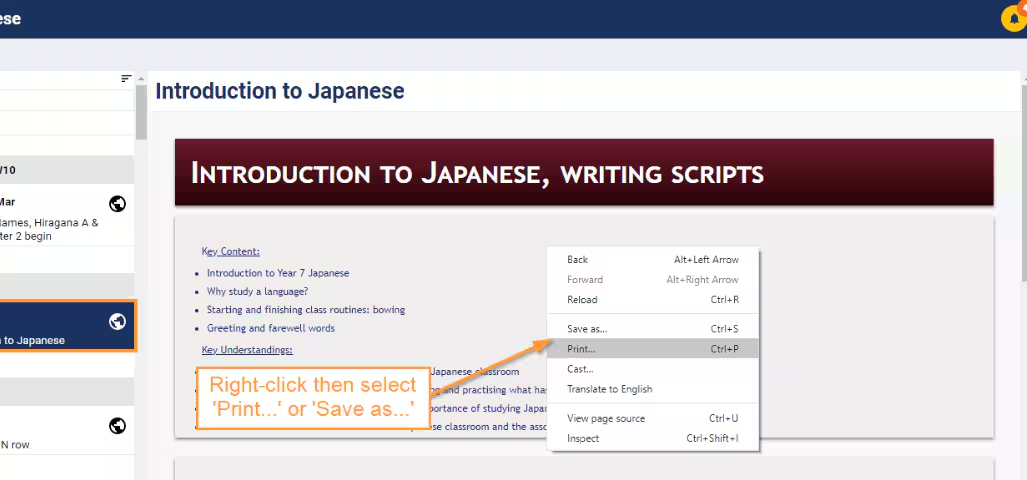This screenshot has width=1027, height=480.
Task: Select 'Cast...' from the context menu
Action: pyautogui.click(x=653, y=369)
